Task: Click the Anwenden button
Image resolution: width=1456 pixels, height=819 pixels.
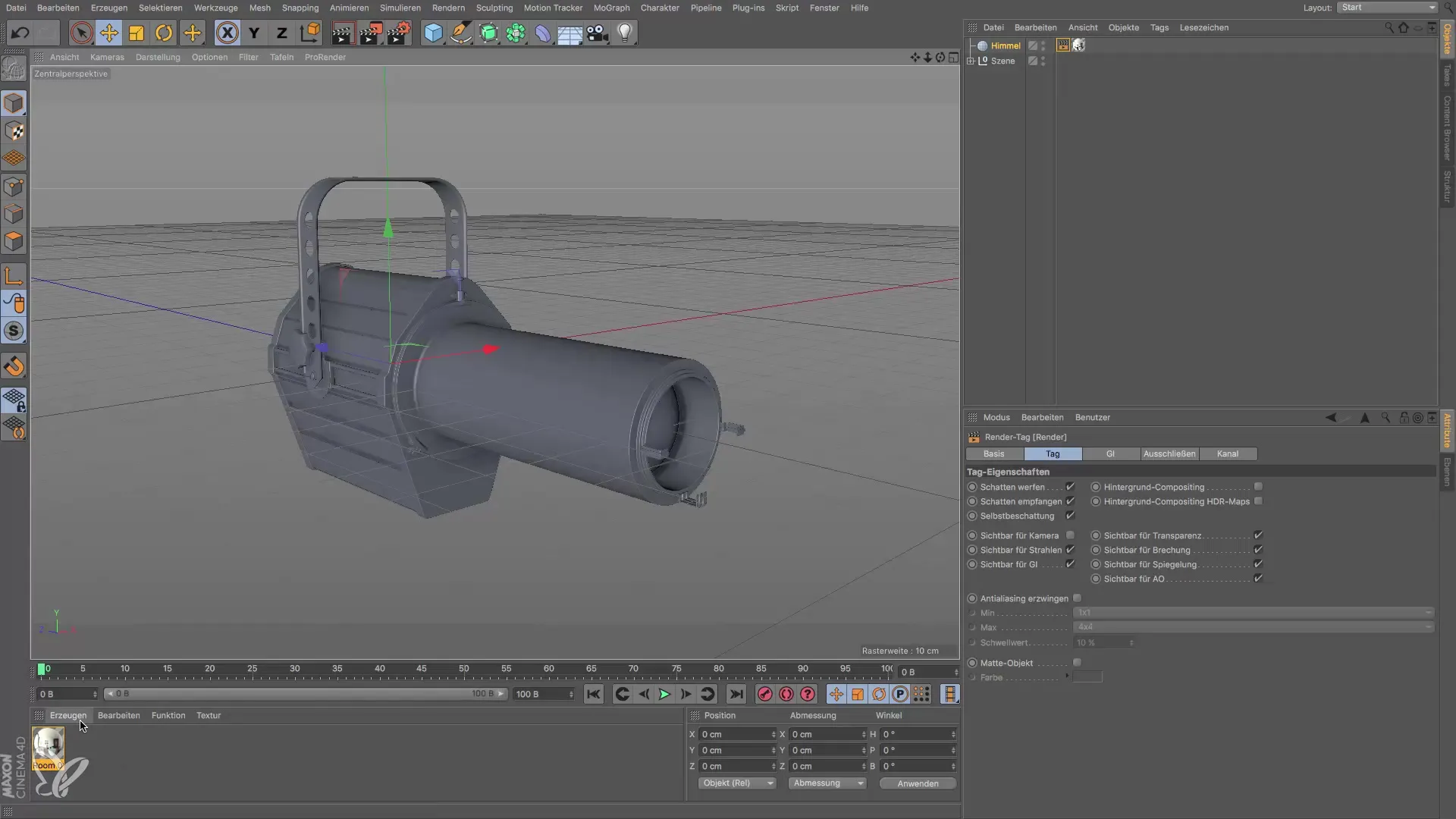Action: click(918, 783)
